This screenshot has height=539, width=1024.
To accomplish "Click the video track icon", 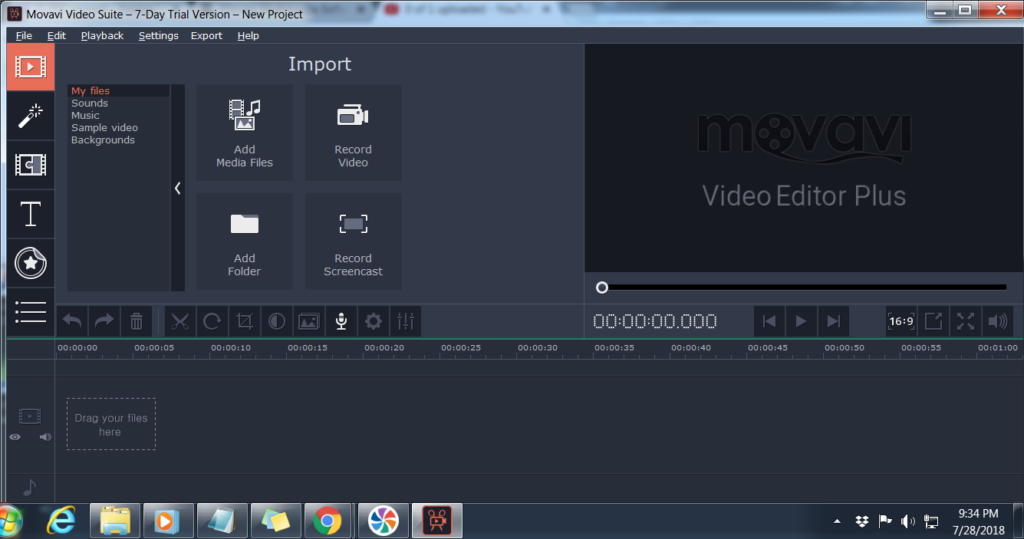I will (29, 416).
